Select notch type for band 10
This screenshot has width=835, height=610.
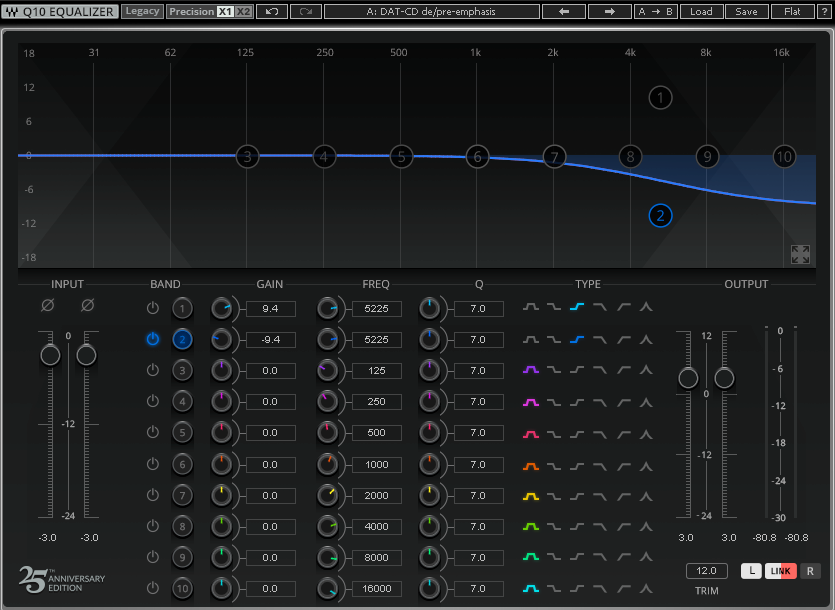[x=646, y=588]
